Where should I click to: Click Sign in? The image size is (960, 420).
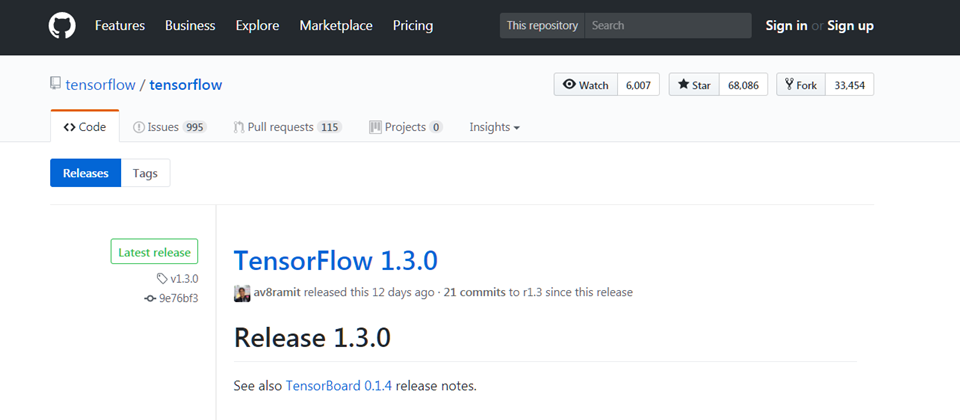pyautogui.click(x=786, y=26)
